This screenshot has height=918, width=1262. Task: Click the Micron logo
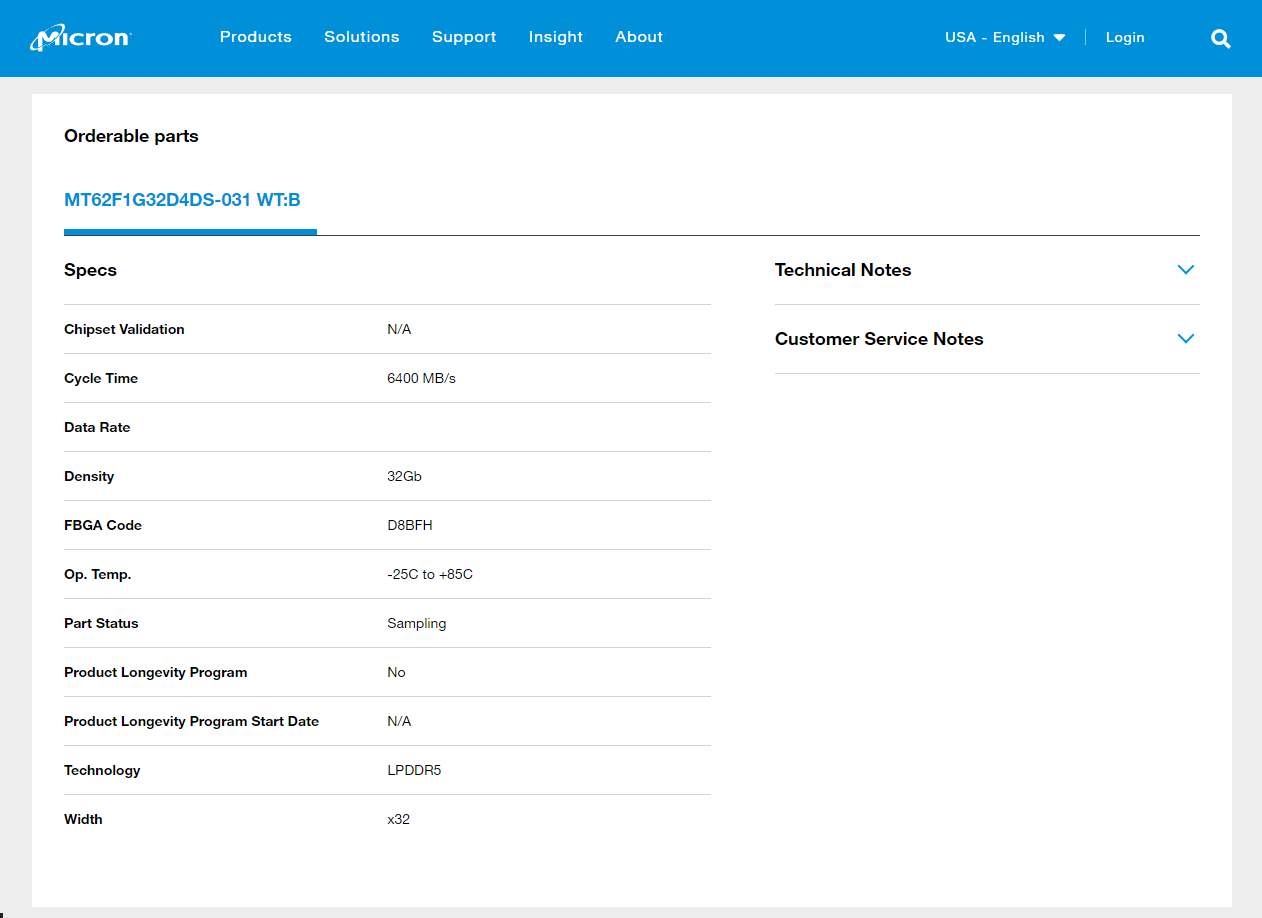coord(81,38)
